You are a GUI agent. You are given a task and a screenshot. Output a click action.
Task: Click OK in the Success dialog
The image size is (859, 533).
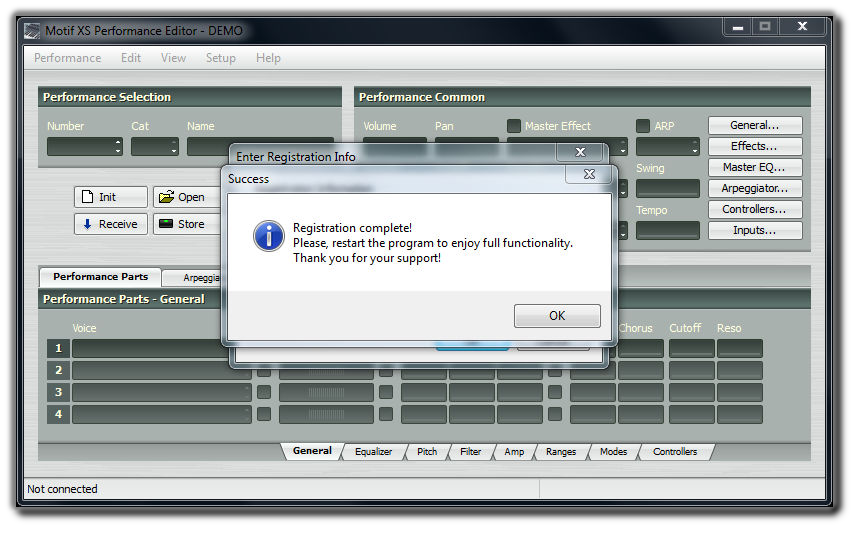(557, 316)
